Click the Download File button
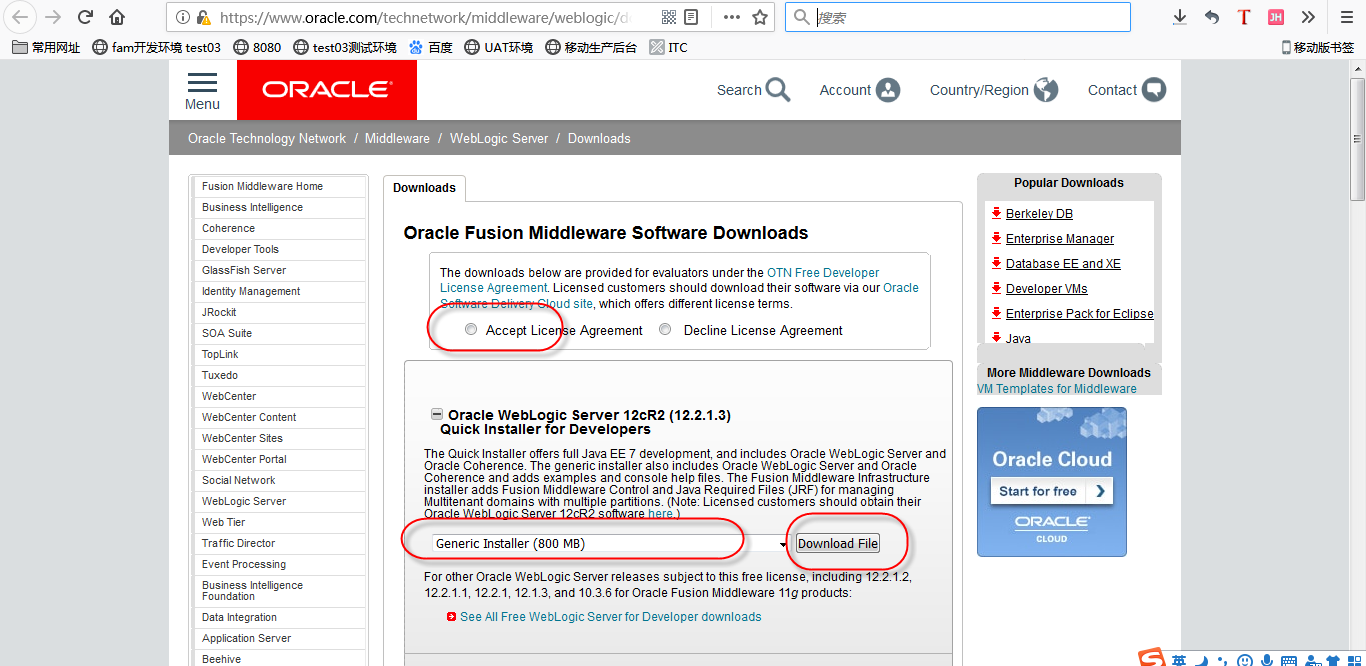 (x=838, y=543)
